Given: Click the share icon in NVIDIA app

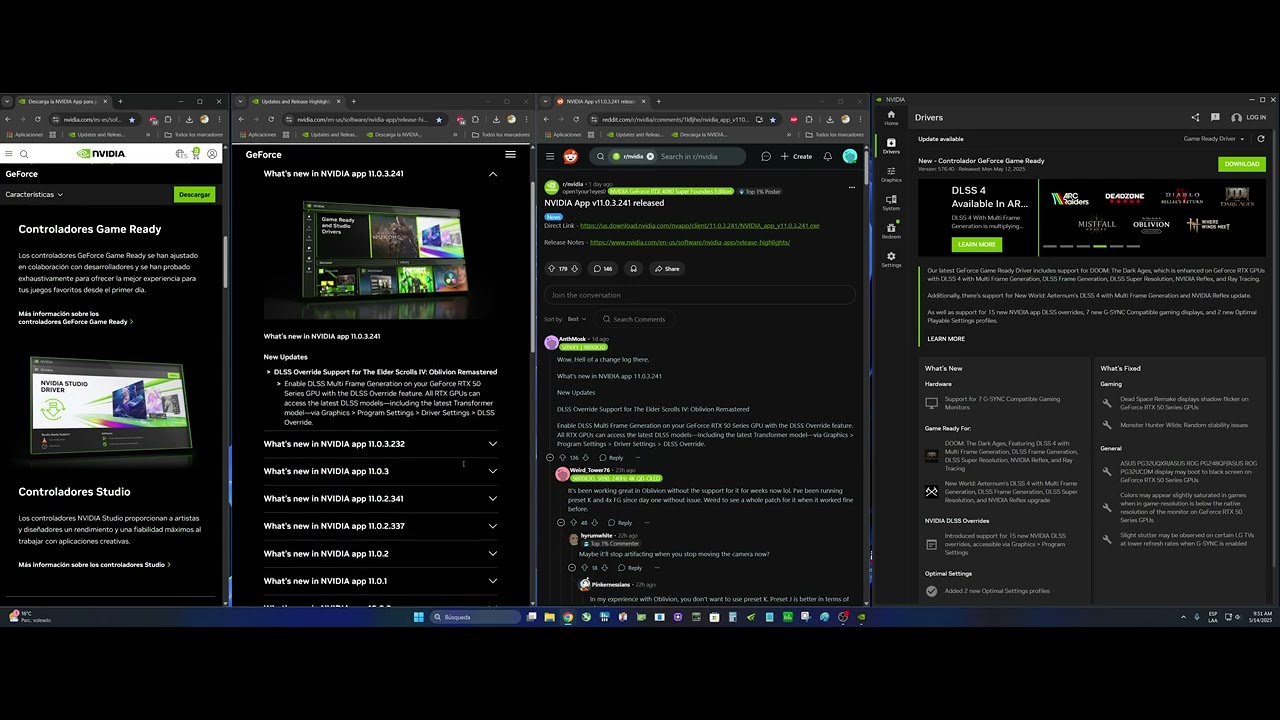Looking at the screenshot, I should [x=1195, y=117].
